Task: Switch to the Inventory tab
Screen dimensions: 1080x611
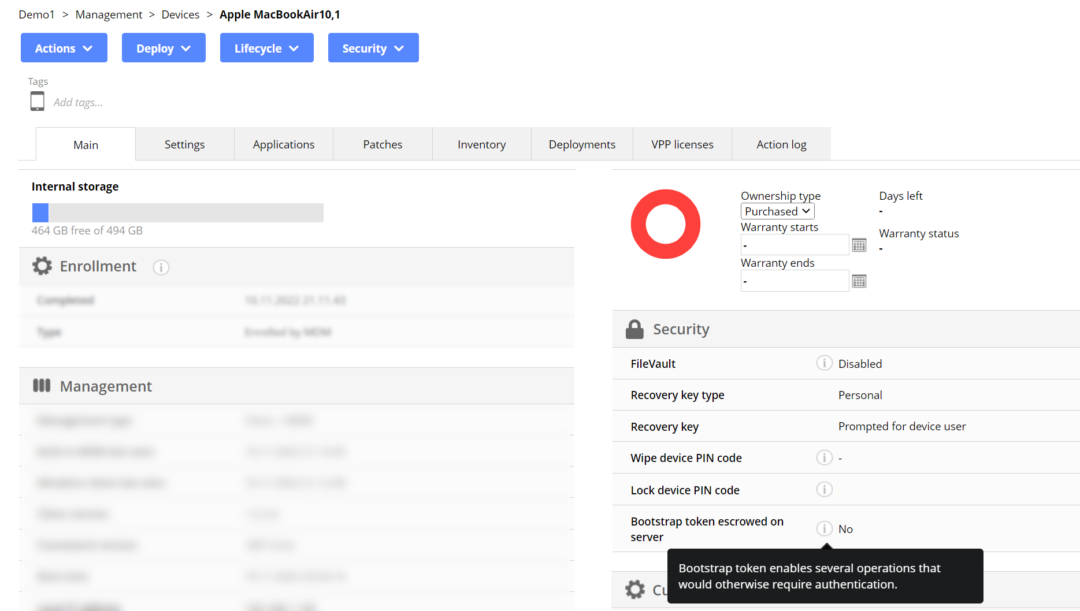Action: (481, 144)
